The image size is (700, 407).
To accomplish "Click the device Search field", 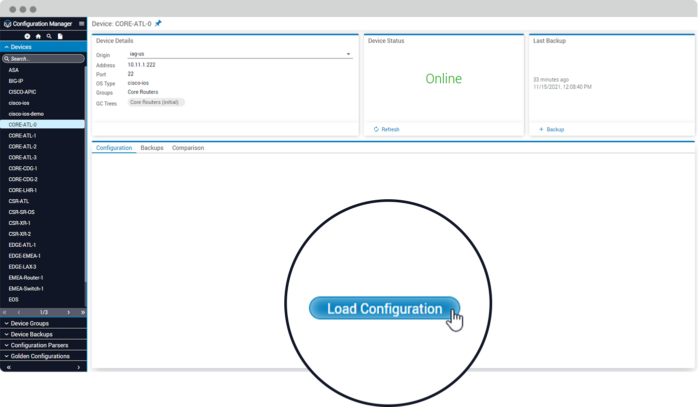I will click(45, 59).
